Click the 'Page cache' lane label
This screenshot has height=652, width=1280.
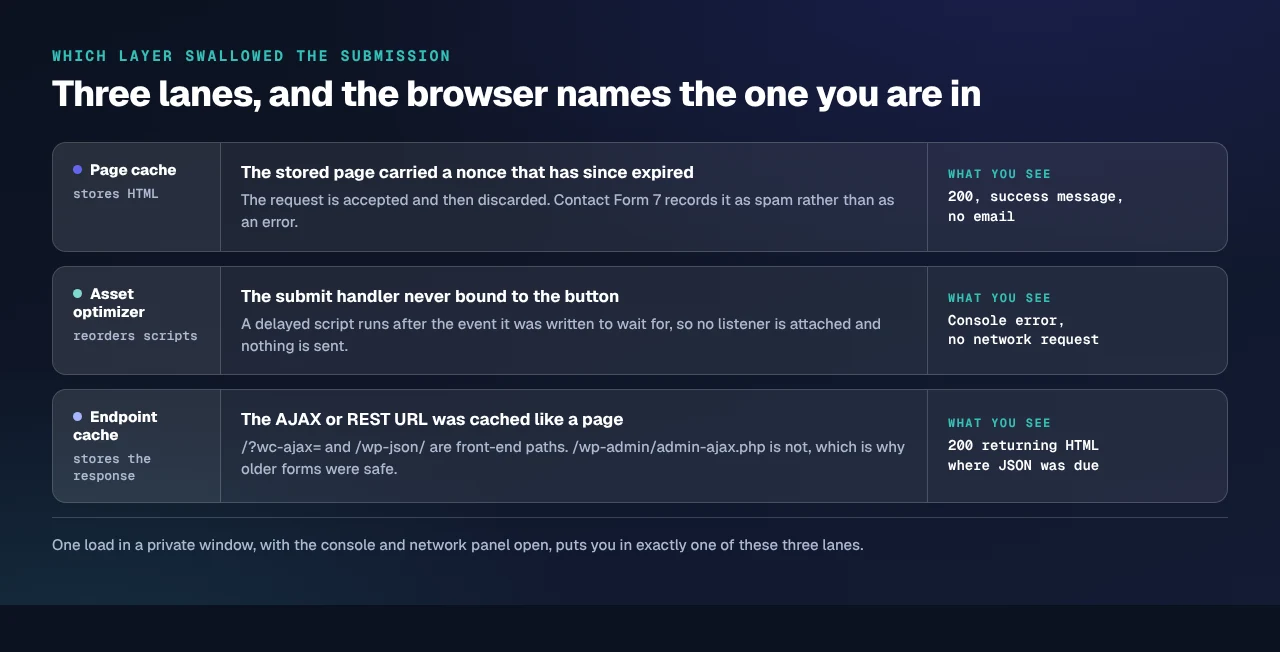pyautogui.click(x=133, y=170)
